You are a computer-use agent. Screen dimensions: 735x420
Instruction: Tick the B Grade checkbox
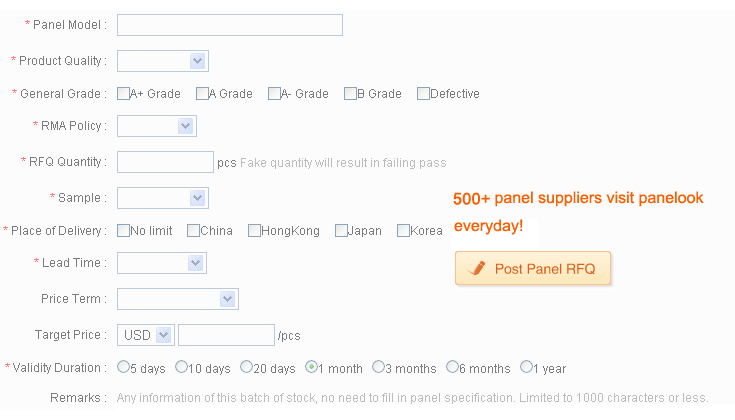pyautogui.click(x=350, y=94)
